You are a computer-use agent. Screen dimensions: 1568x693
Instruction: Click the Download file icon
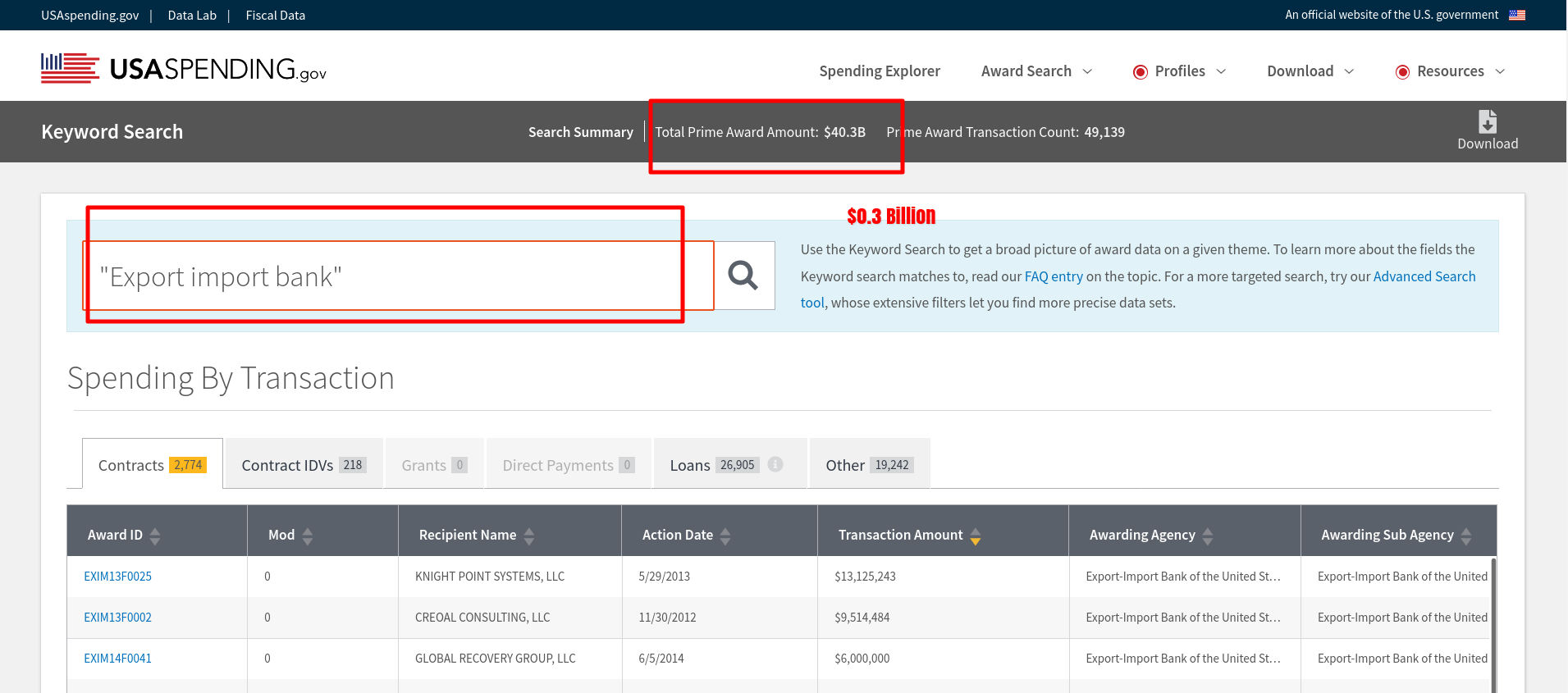[1487, 122]
